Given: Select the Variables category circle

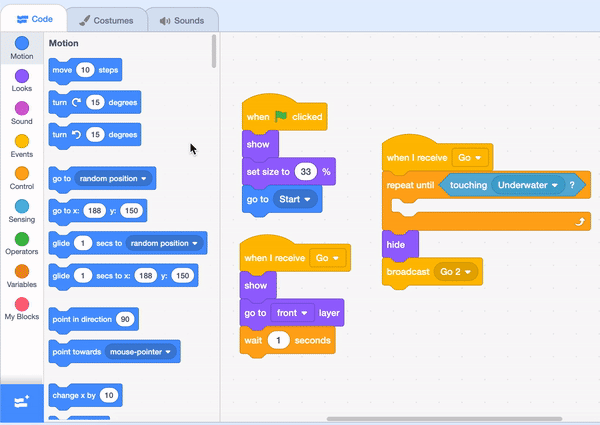Looking at the screenshot, I should (22, 271).
